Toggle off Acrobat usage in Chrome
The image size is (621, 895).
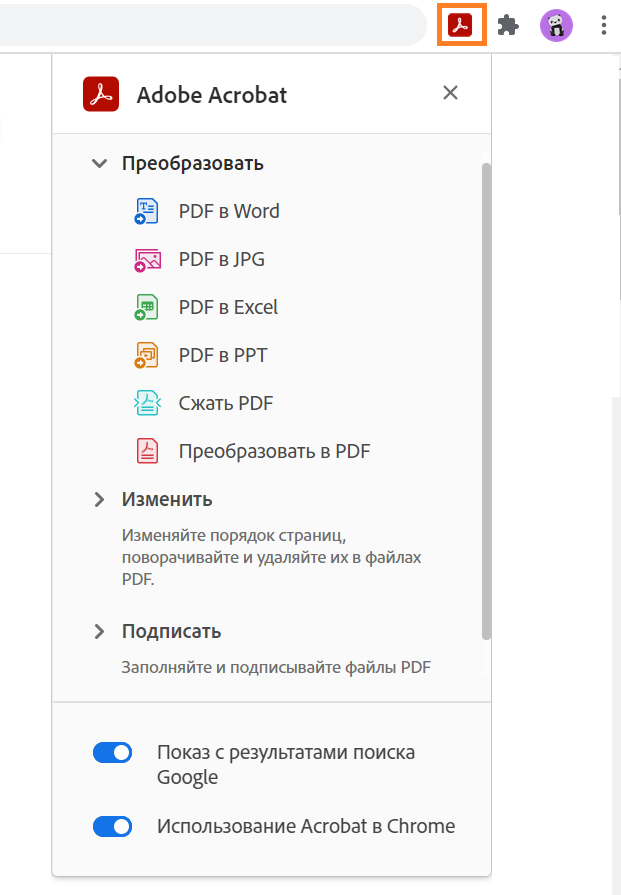pyautogui.click(x=113, y=827)
